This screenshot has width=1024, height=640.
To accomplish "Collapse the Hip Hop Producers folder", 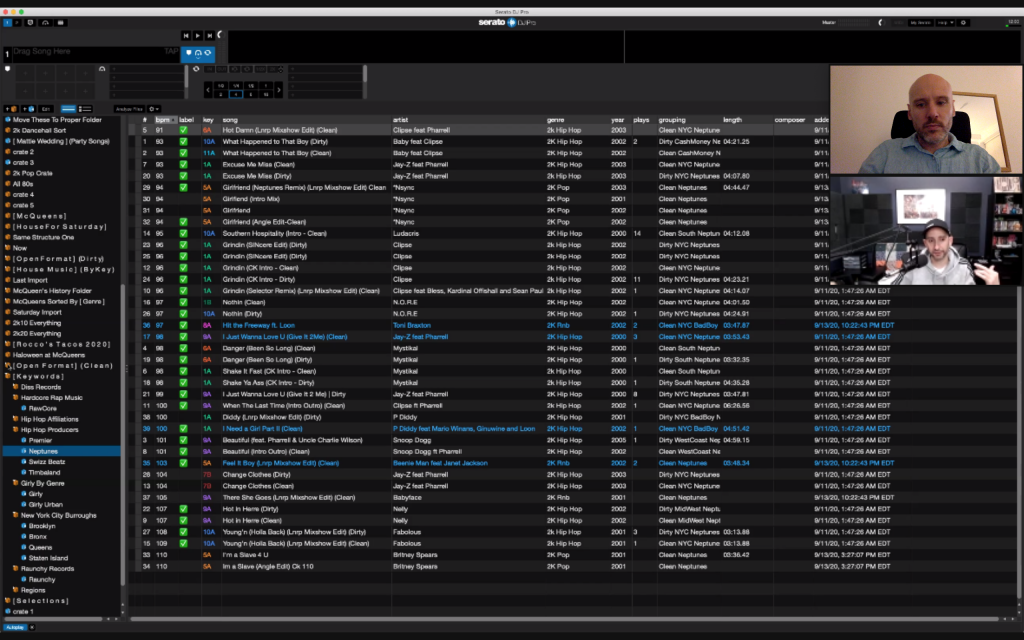I will pyautogui.click(x=16, y=430).
